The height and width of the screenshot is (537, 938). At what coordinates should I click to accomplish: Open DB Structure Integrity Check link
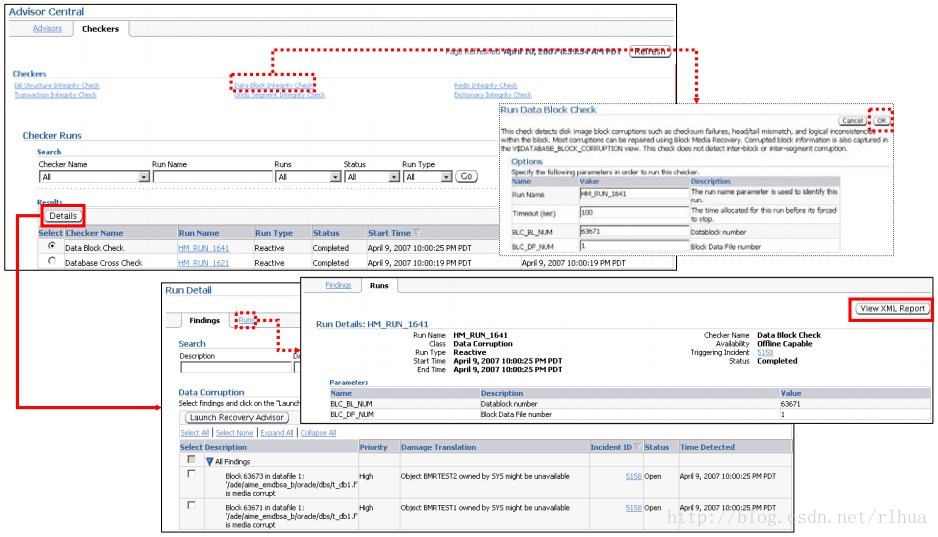pos(57,86)
